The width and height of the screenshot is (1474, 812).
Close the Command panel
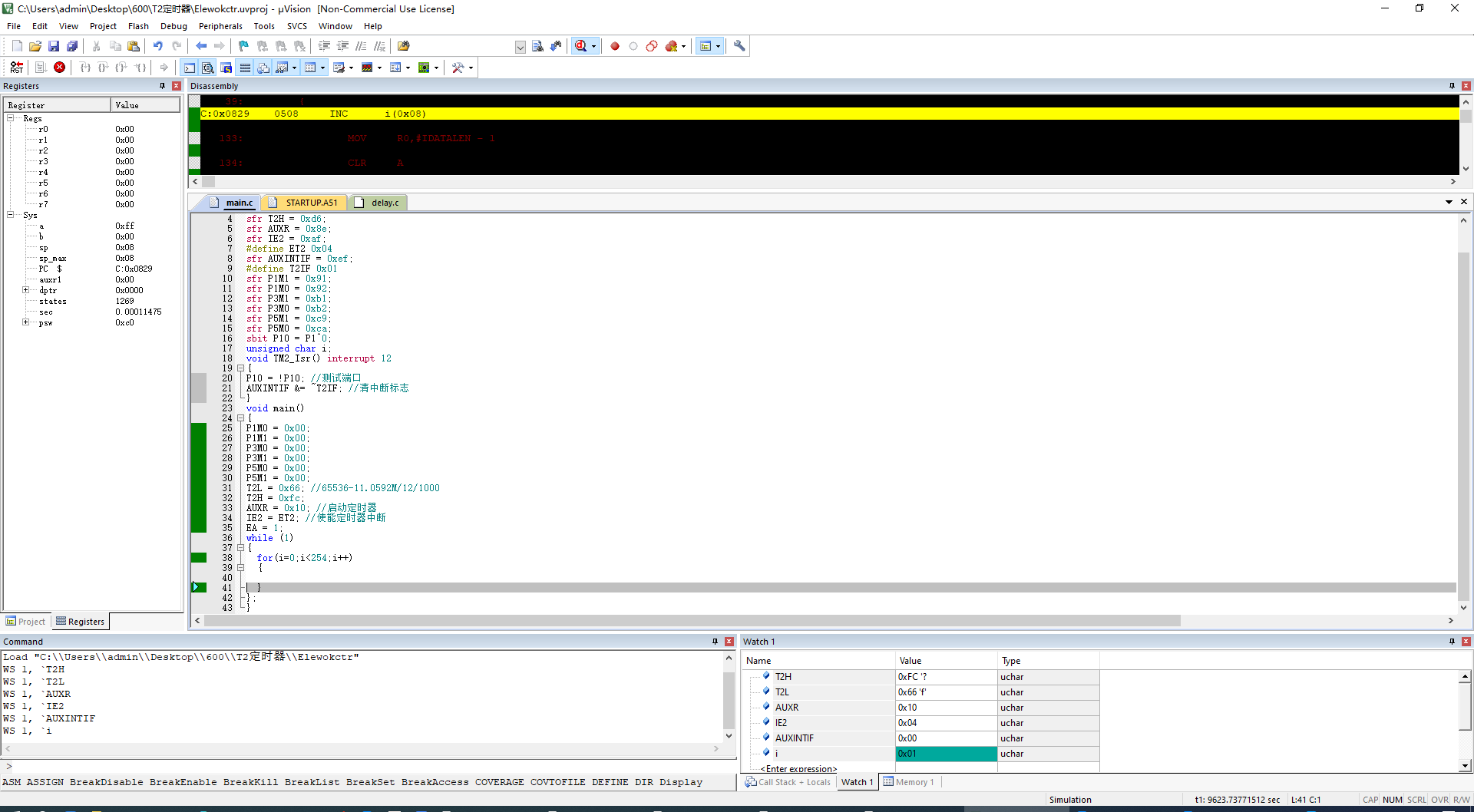(x=729, y=642)
